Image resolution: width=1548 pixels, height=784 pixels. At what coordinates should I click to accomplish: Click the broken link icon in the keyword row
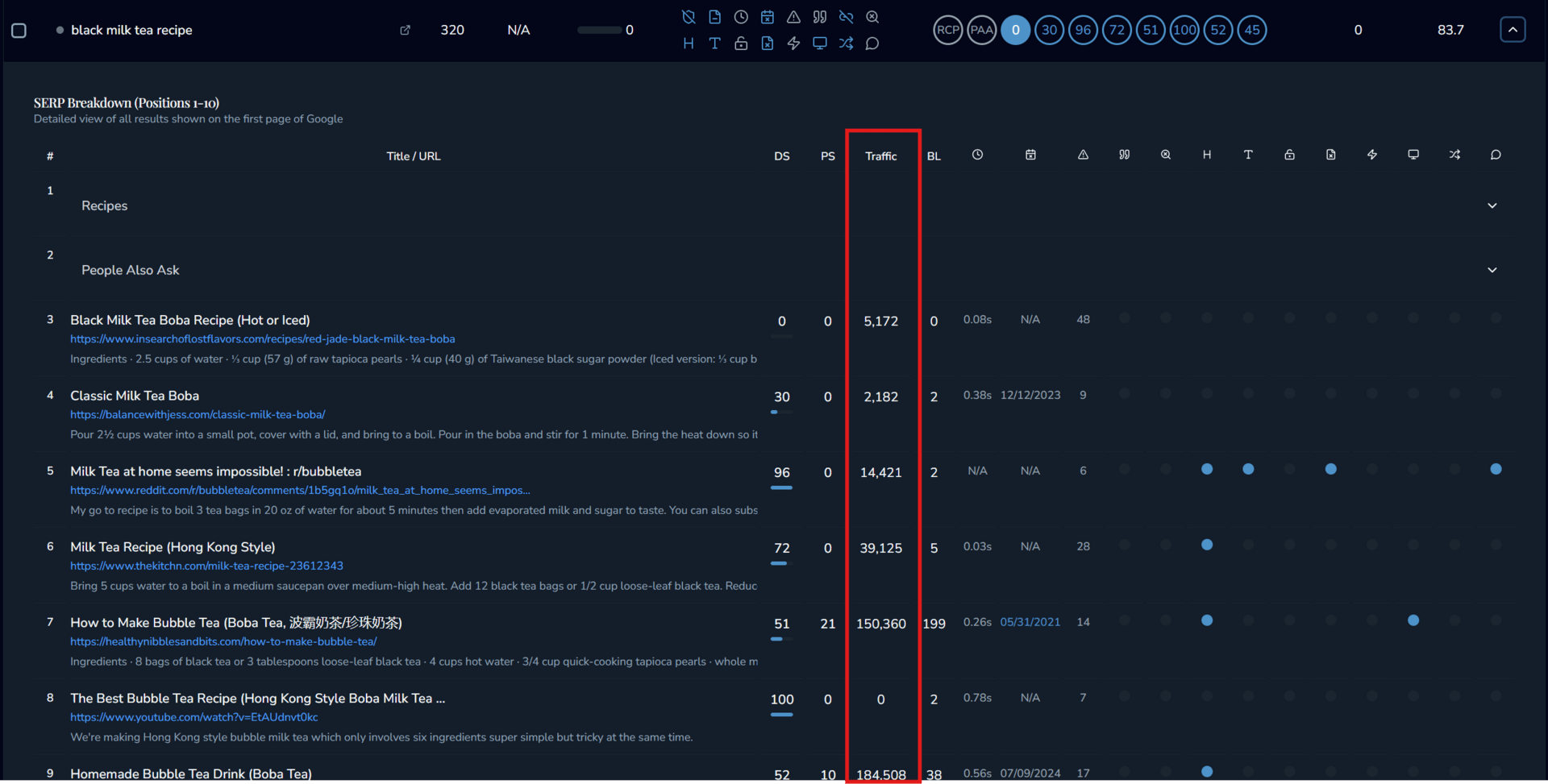(x=846, y=17)
